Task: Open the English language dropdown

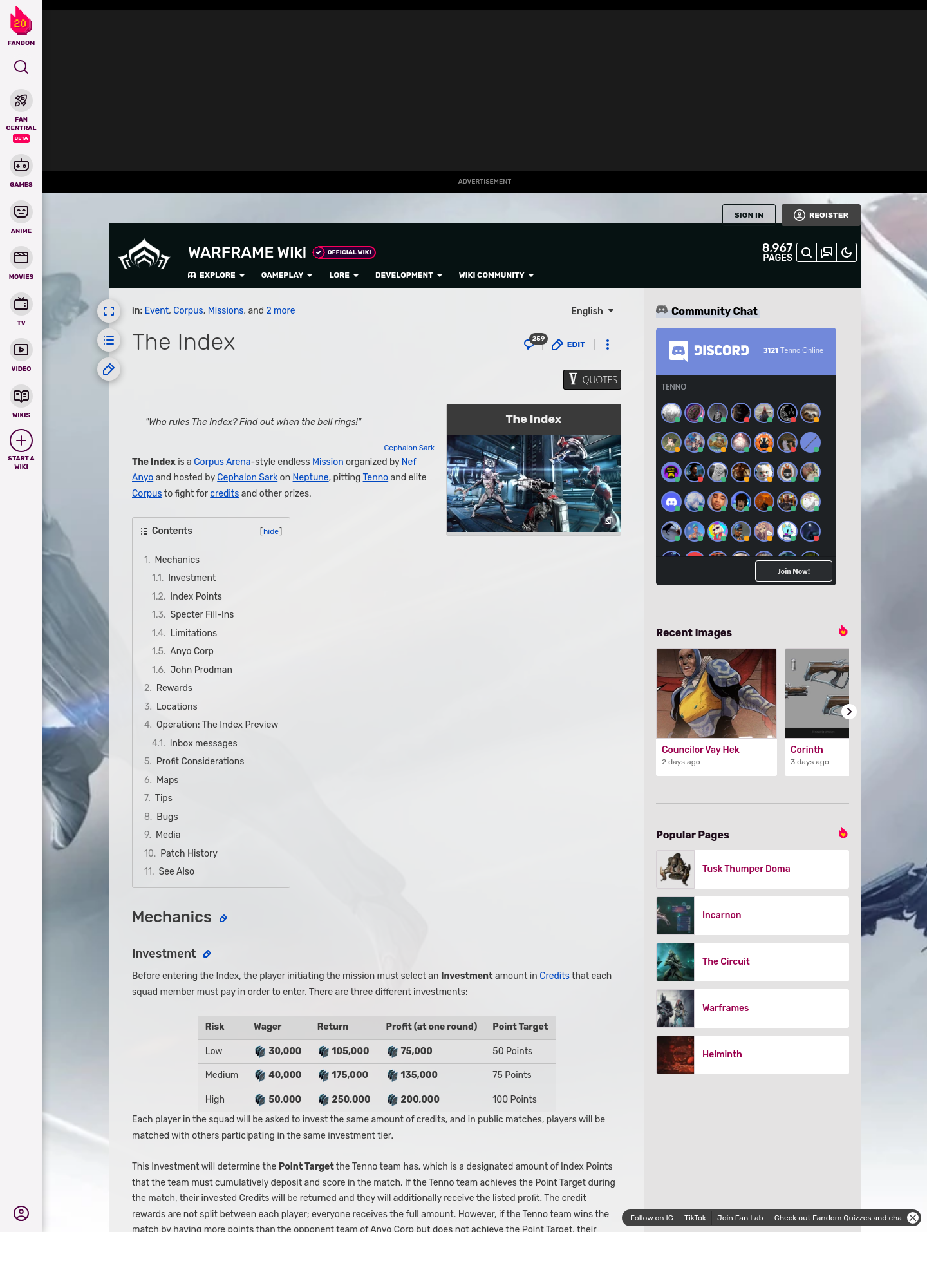Action: tap(592, 311)
